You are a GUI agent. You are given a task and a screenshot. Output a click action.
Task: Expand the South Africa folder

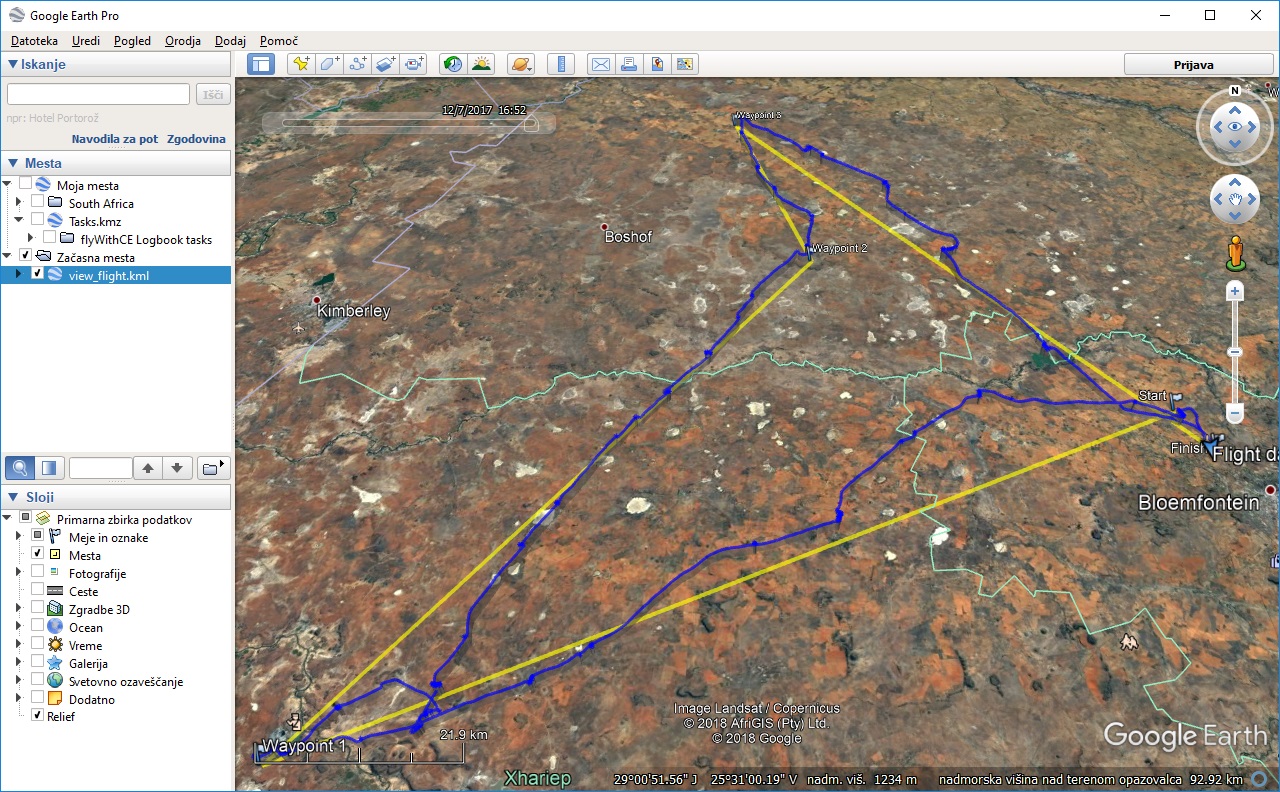[x=18, y=203]
